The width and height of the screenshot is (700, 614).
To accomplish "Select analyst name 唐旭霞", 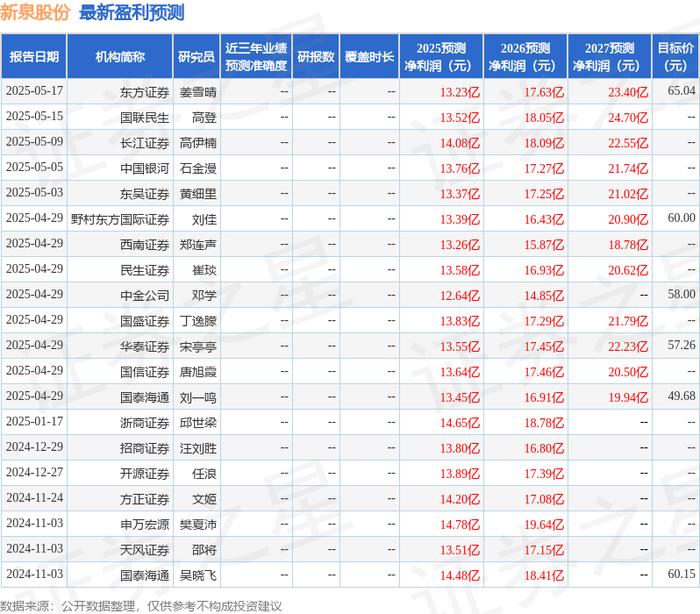I will pos(198,372).
